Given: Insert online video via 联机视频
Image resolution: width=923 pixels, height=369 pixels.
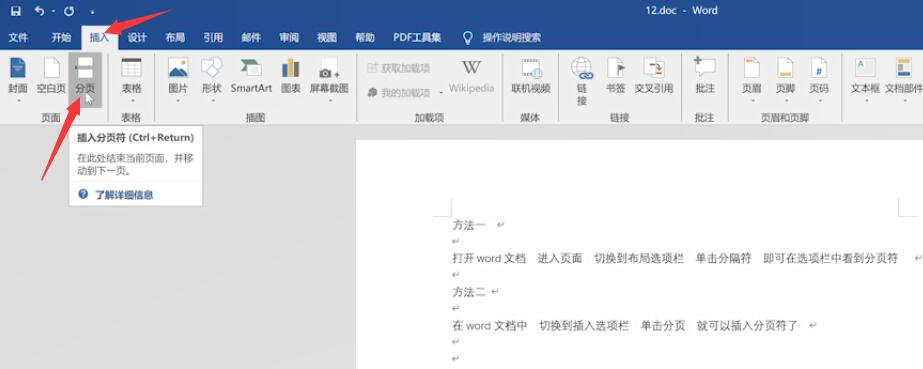Looking at the screenshot, I should (x=531, y=76).
